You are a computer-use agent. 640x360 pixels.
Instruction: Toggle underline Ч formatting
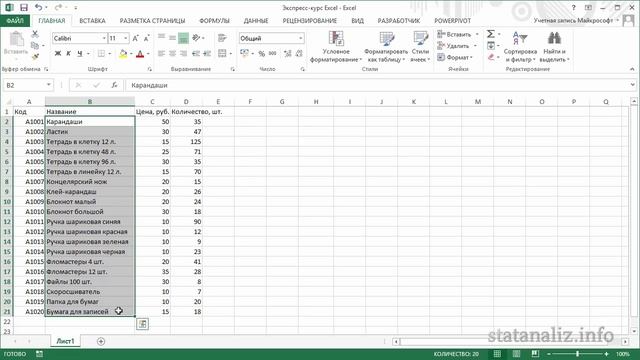(x=80, y=53)
